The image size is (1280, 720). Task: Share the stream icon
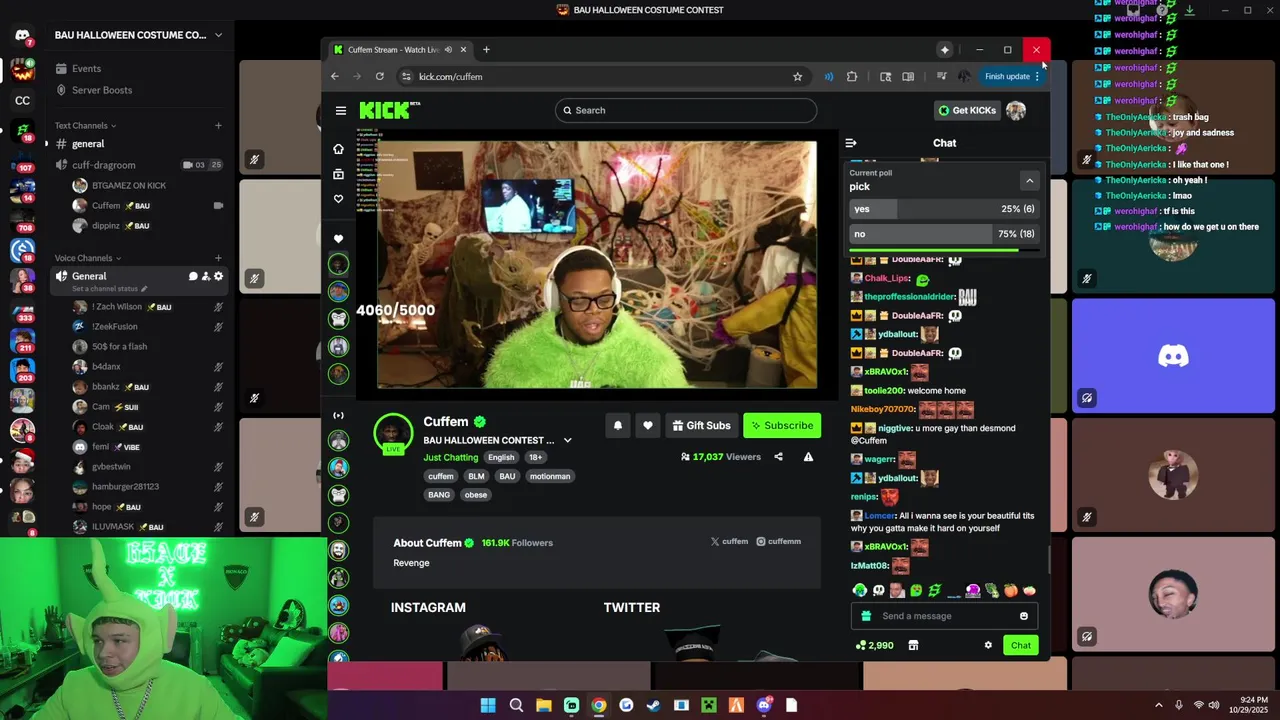(778, 457)
